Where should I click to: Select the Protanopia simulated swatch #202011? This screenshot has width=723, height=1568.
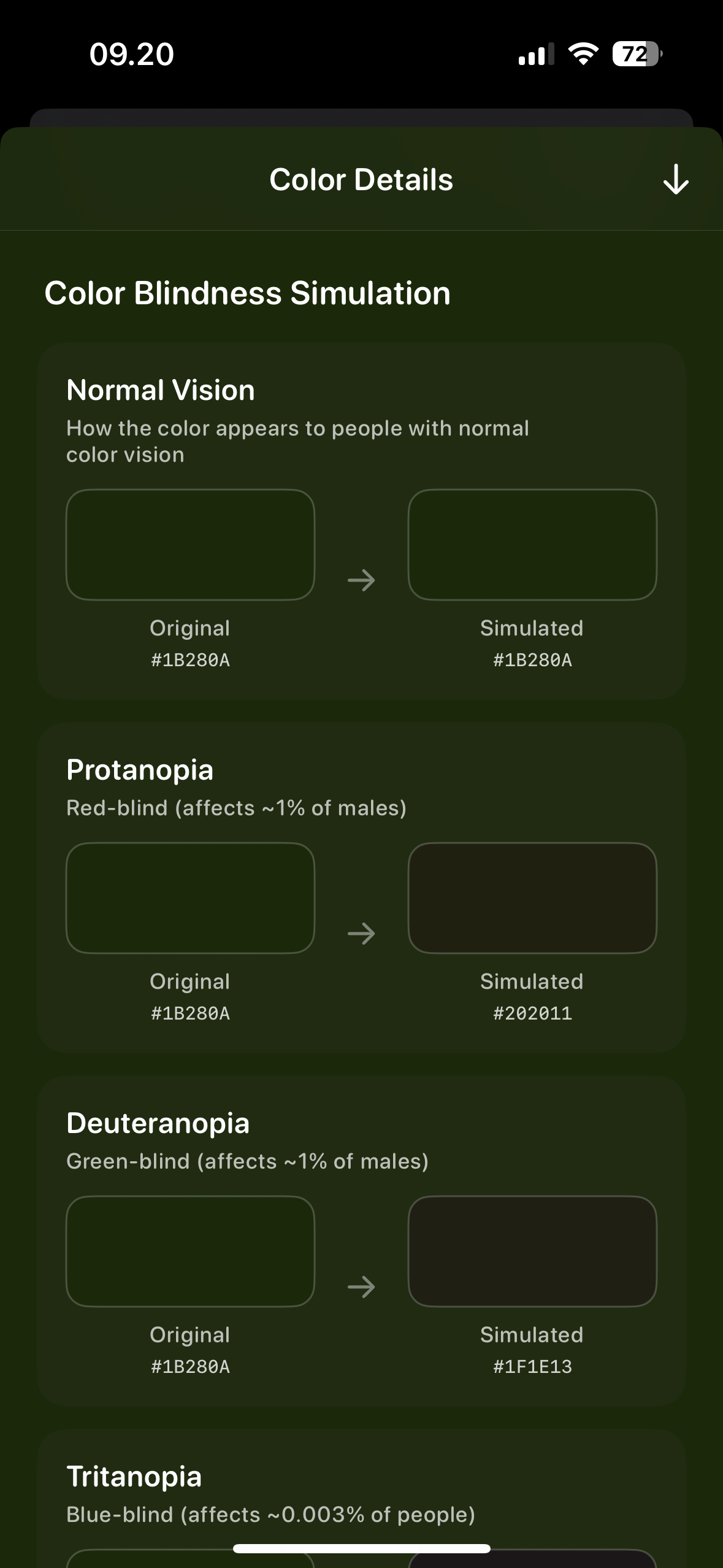pos(532,898)
